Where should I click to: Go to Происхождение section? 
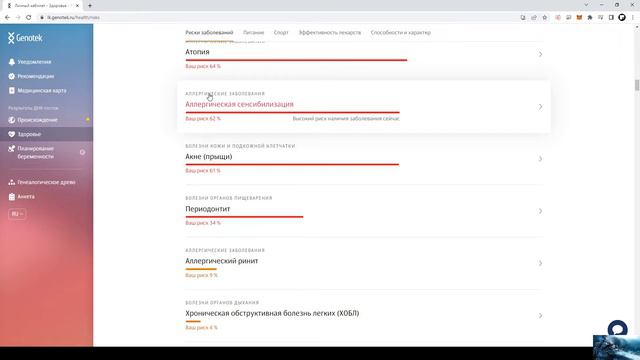37,120
